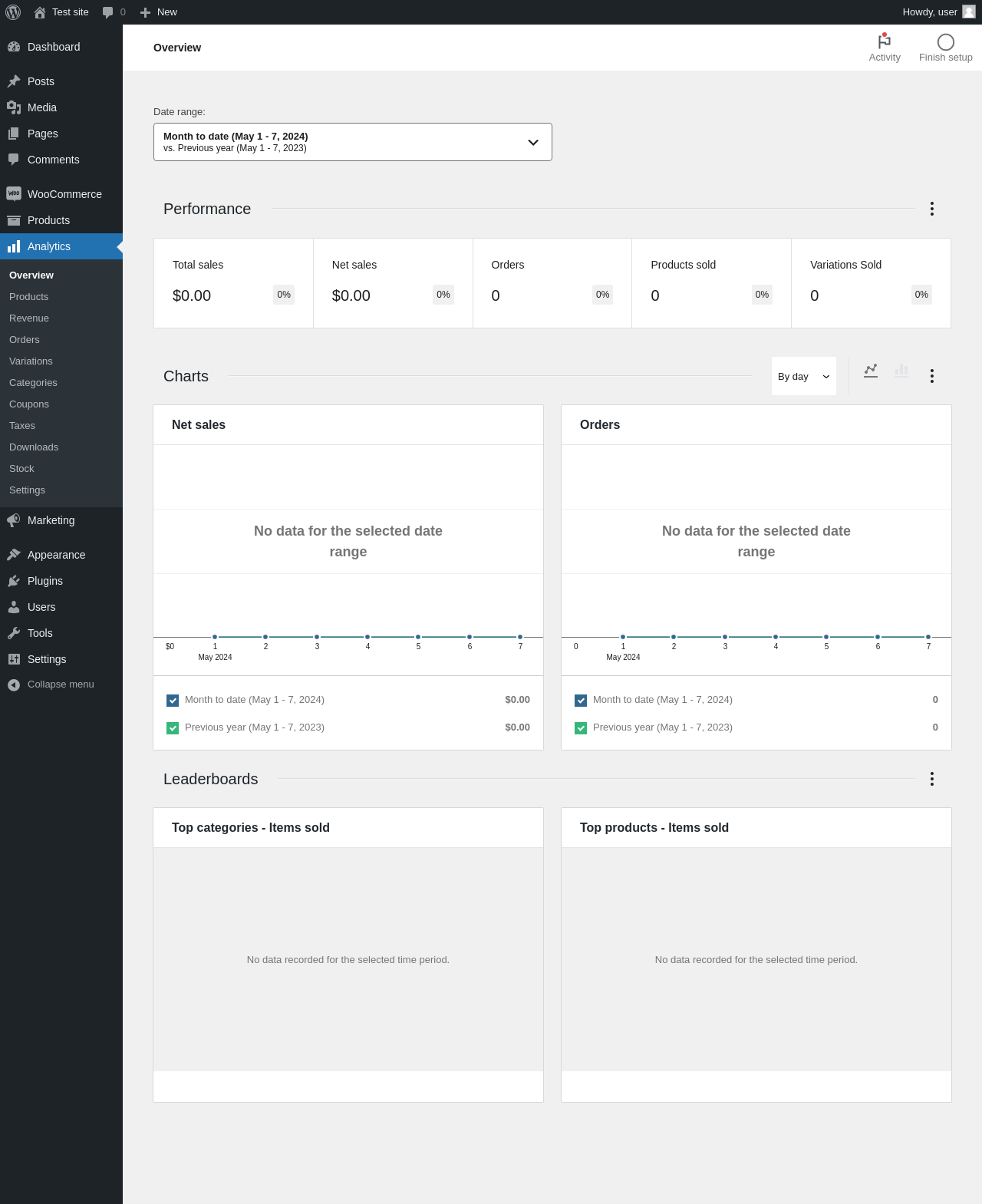Click the Howdy, user account avatar
Viewport: 982px width, 1204px height.
969,12
